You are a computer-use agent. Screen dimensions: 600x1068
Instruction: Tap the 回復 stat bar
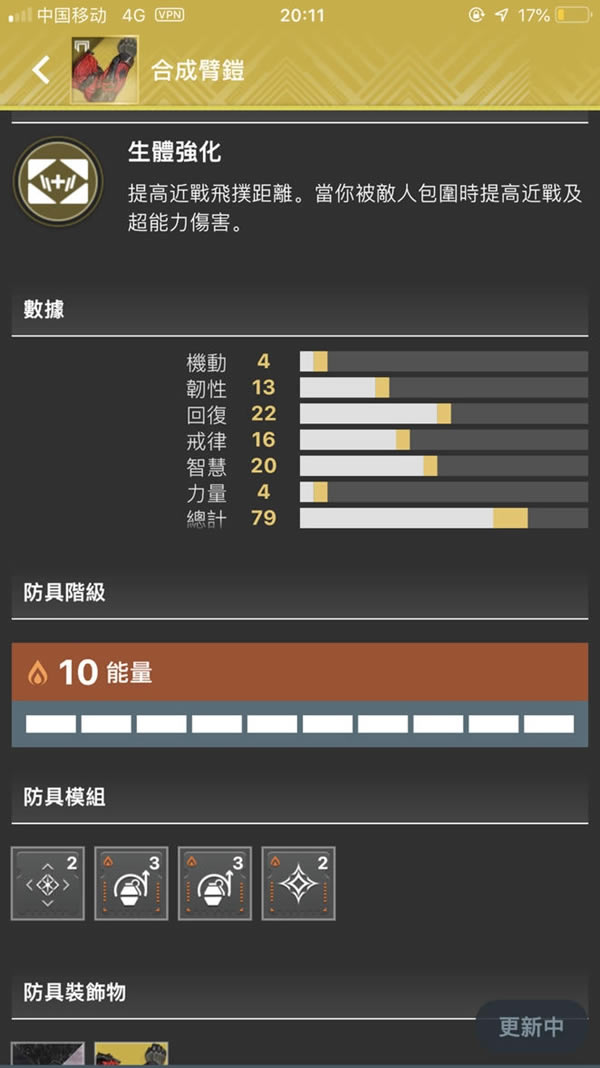click(x=443, y=414)
